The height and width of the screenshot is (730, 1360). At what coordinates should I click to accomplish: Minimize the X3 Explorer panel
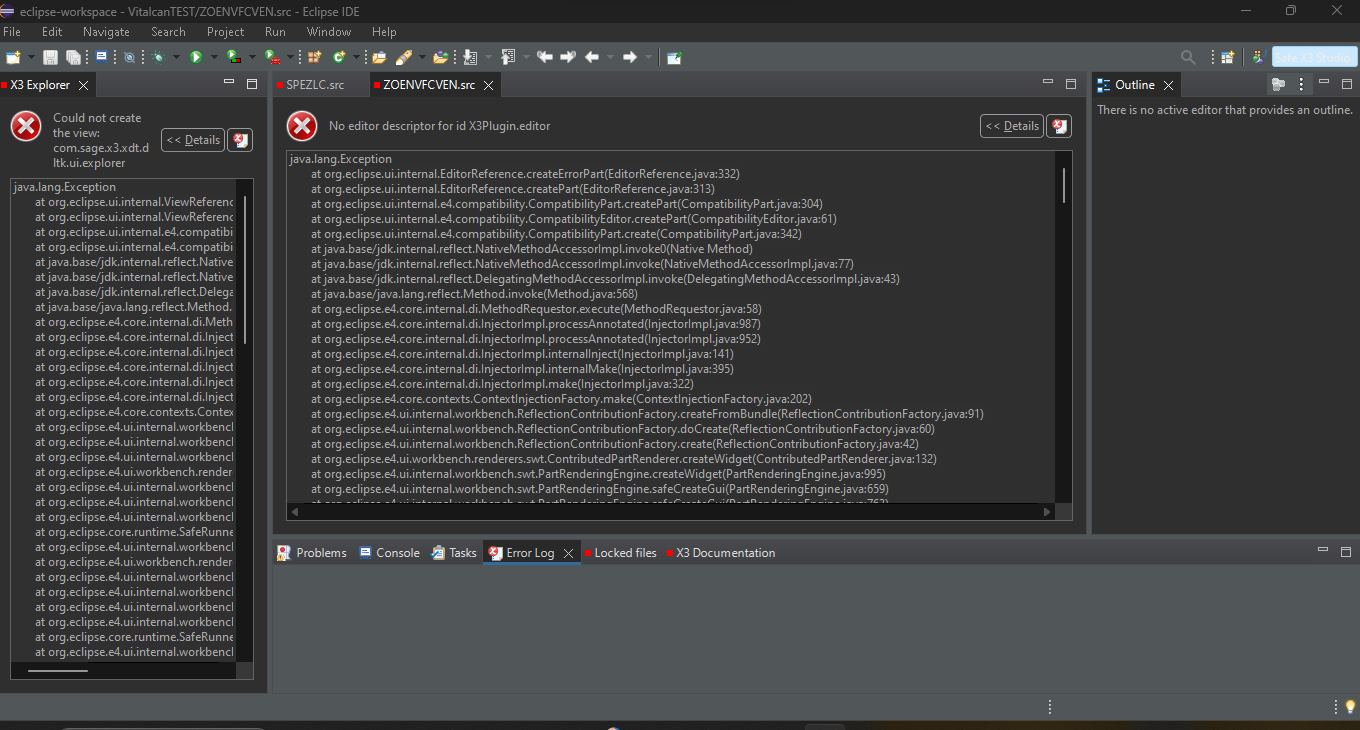click(229, 83)
